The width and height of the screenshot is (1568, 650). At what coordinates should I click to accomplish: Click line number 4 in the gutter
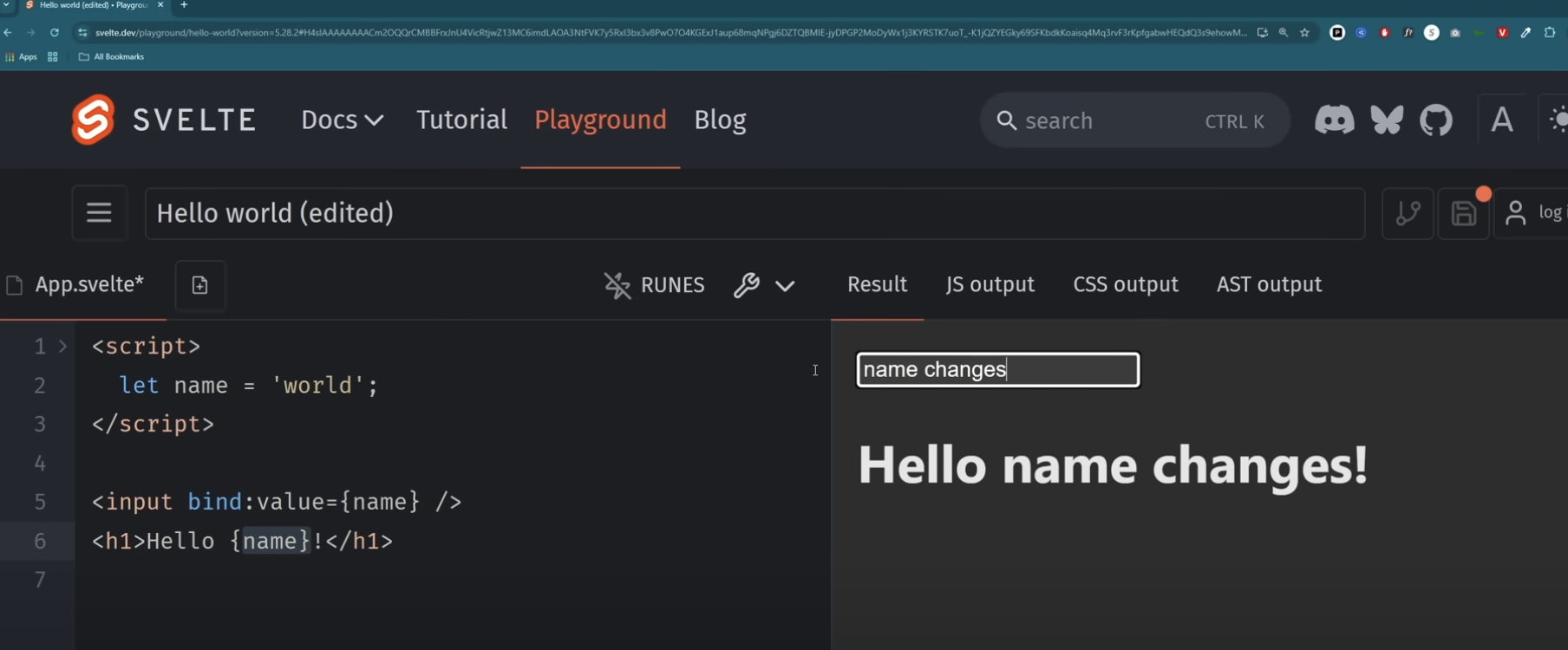click(x=40, y=463)
